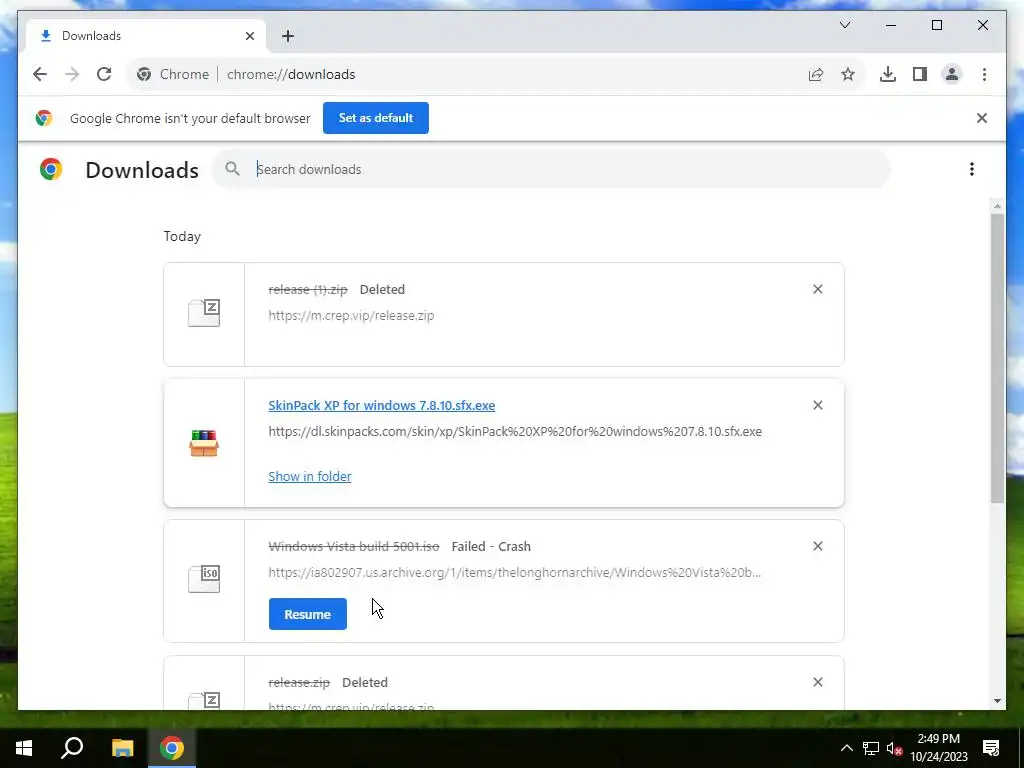Click search magnifier icon in downloads search

pyautogui.click(x=232, y=169)
